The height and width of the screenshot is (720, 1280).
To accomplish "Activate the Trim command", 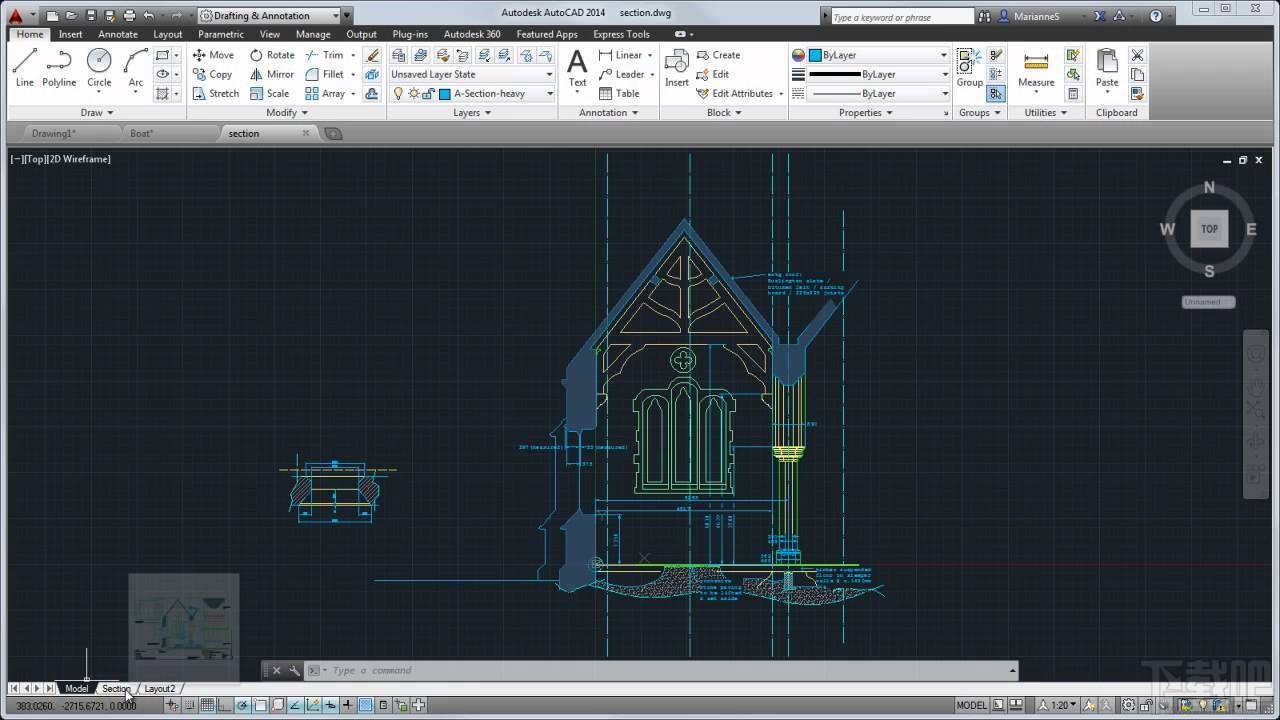I will 328,55.
